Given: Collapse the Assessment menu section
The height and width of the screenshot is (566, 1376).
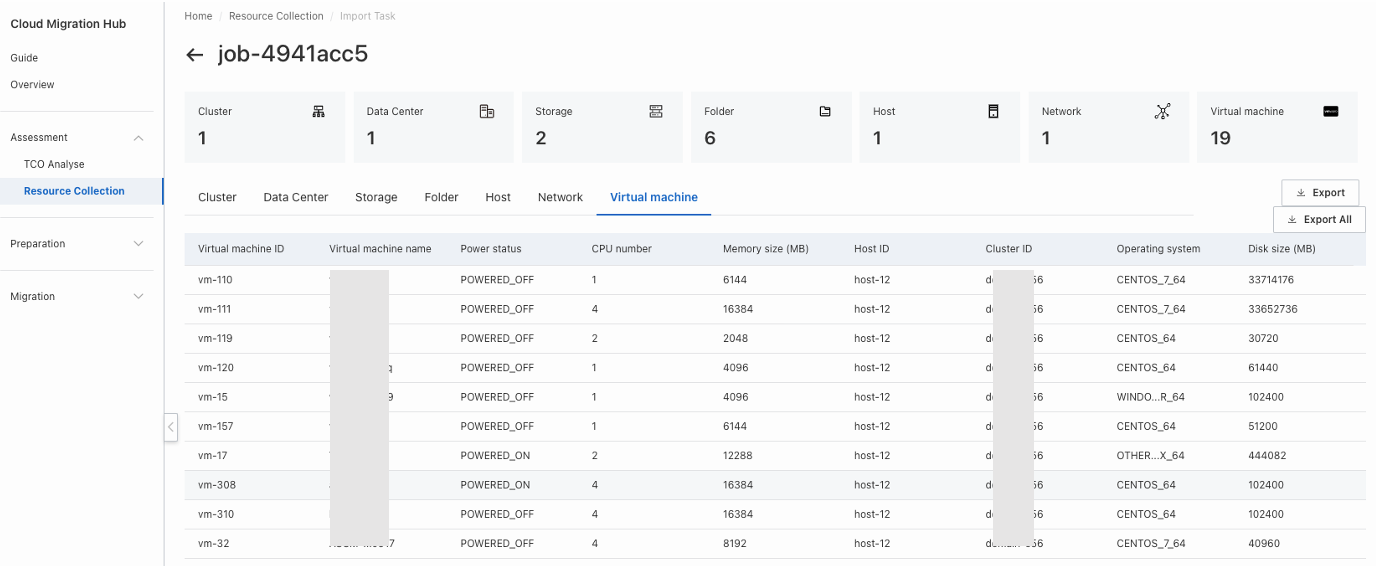Looking at the screenshot, I should tap(138, 138).
